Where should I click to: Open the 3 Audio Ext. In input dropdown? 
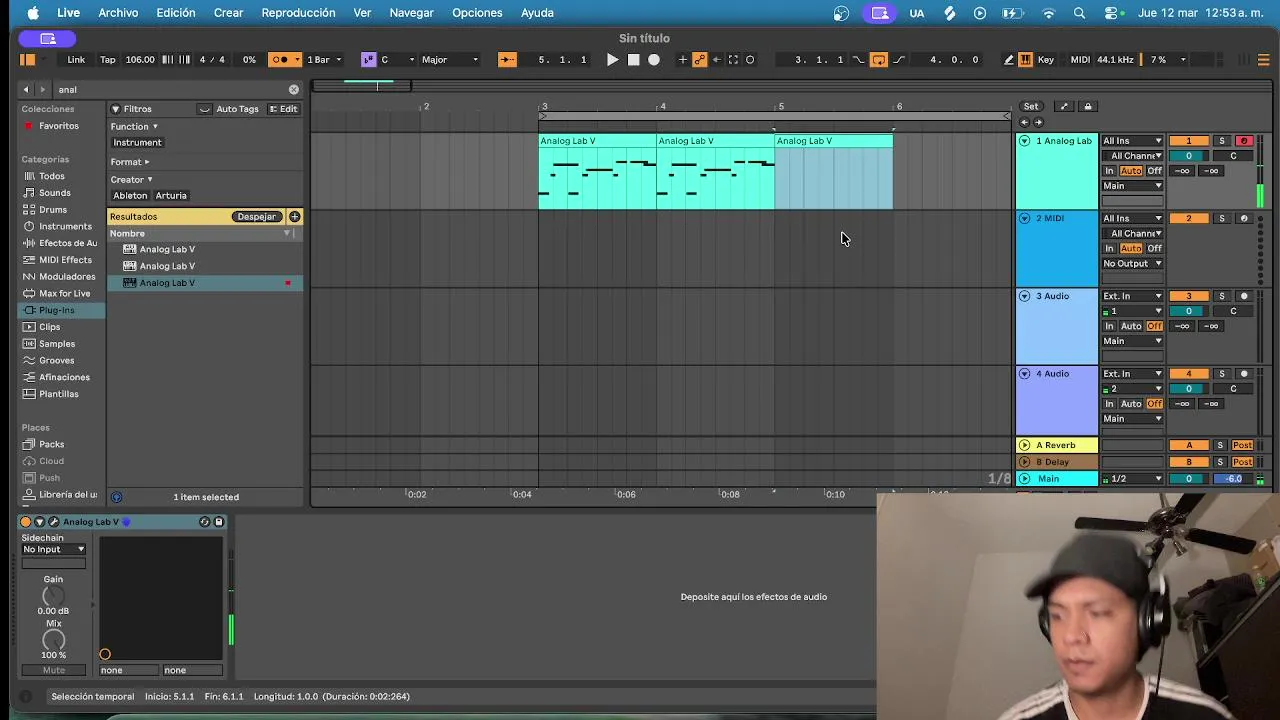click(x=1132, y=296)
